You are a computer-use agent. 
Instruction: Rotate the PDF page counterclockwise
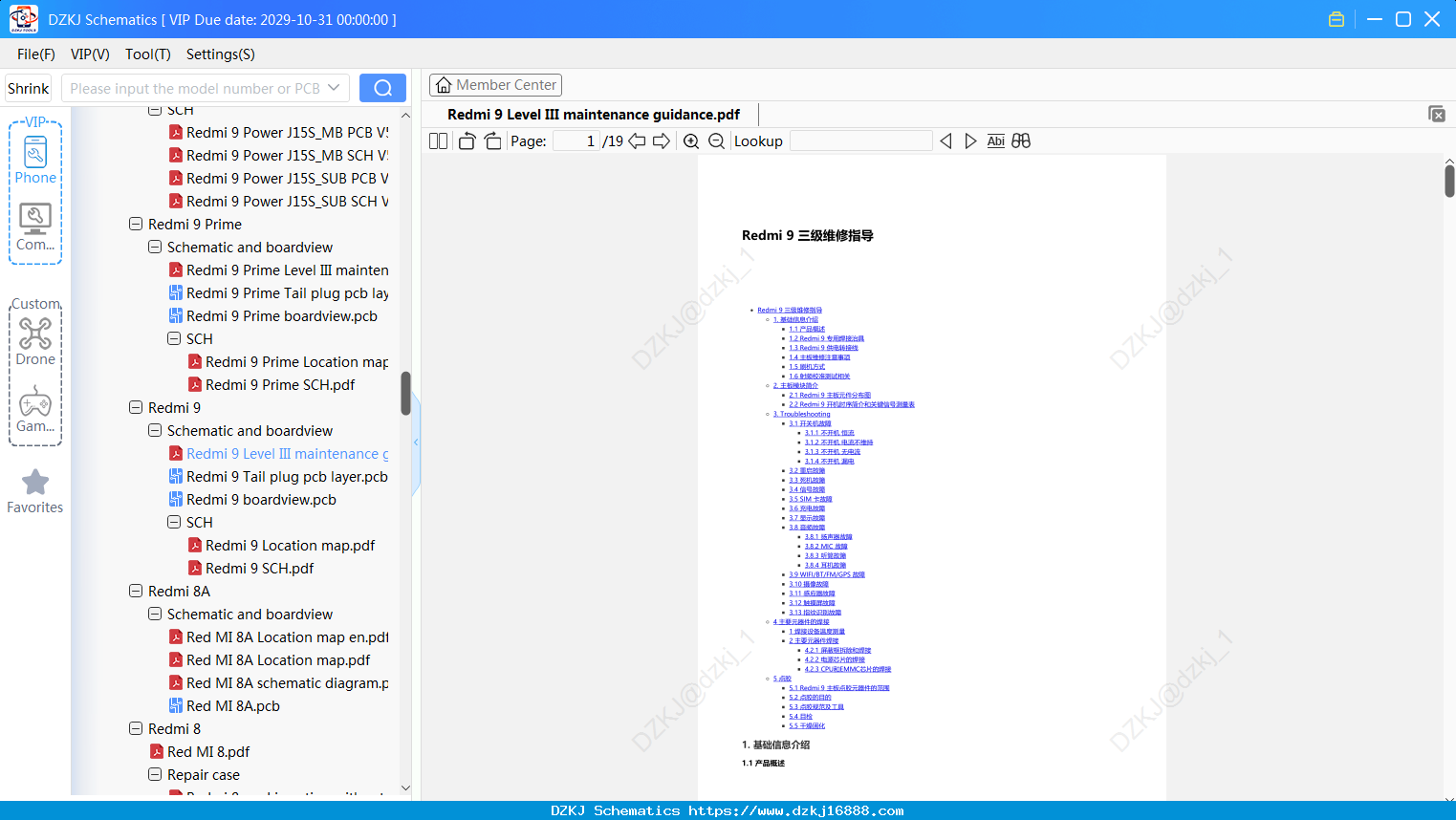pyautogui.click(x=467, y=141)
